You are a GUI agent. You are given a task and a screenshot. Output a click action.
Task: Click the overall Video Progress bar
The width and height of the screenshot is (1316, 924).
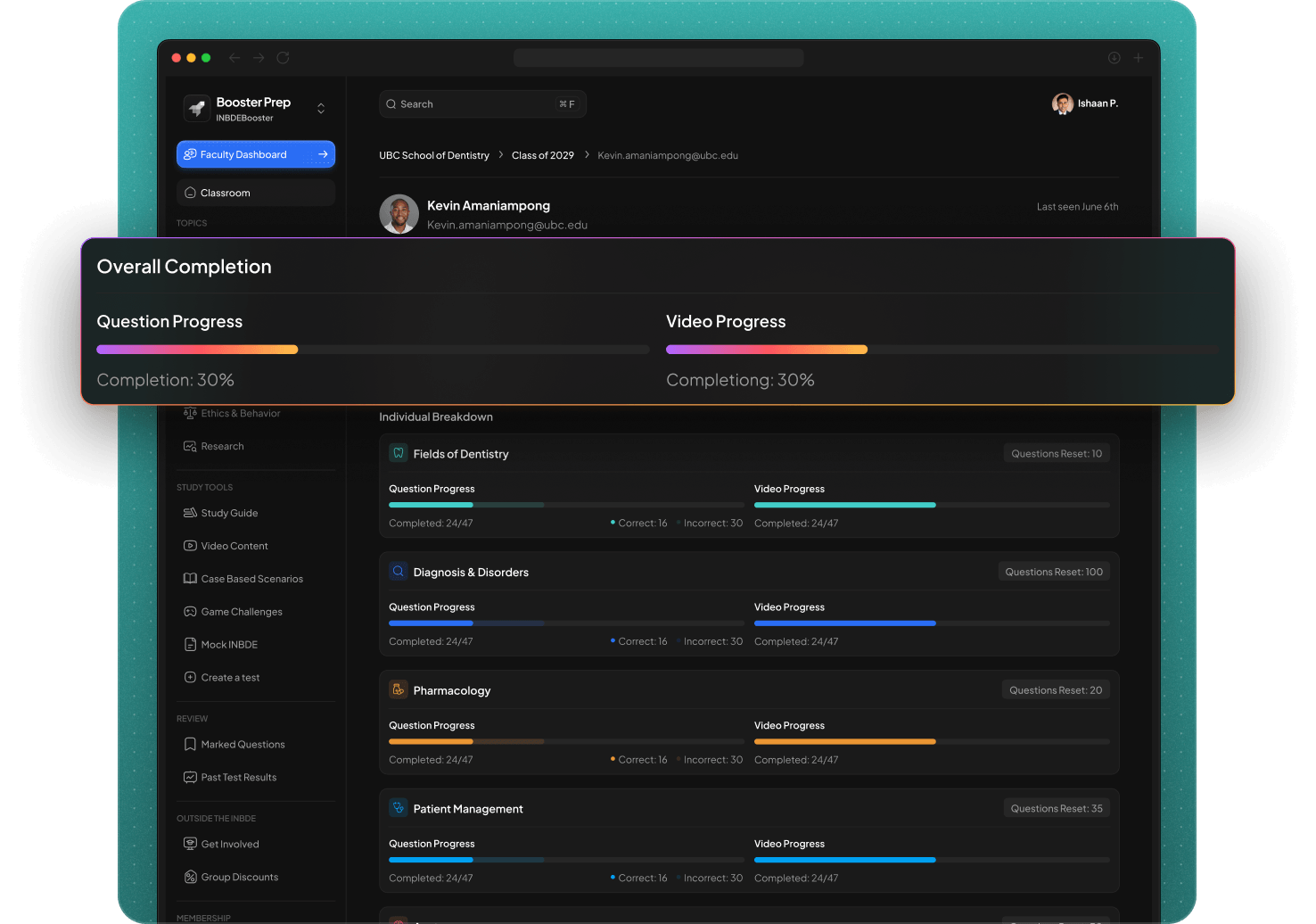942,350
